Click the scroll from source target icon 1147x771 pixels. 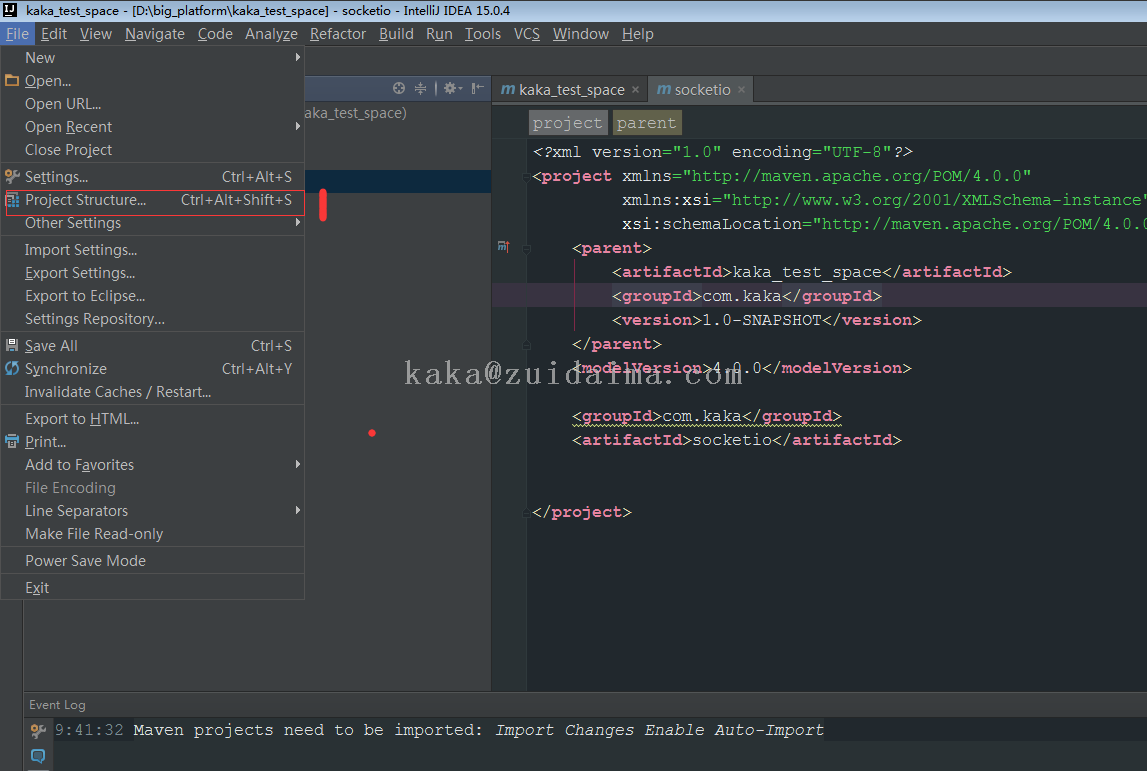coord(399,89)
